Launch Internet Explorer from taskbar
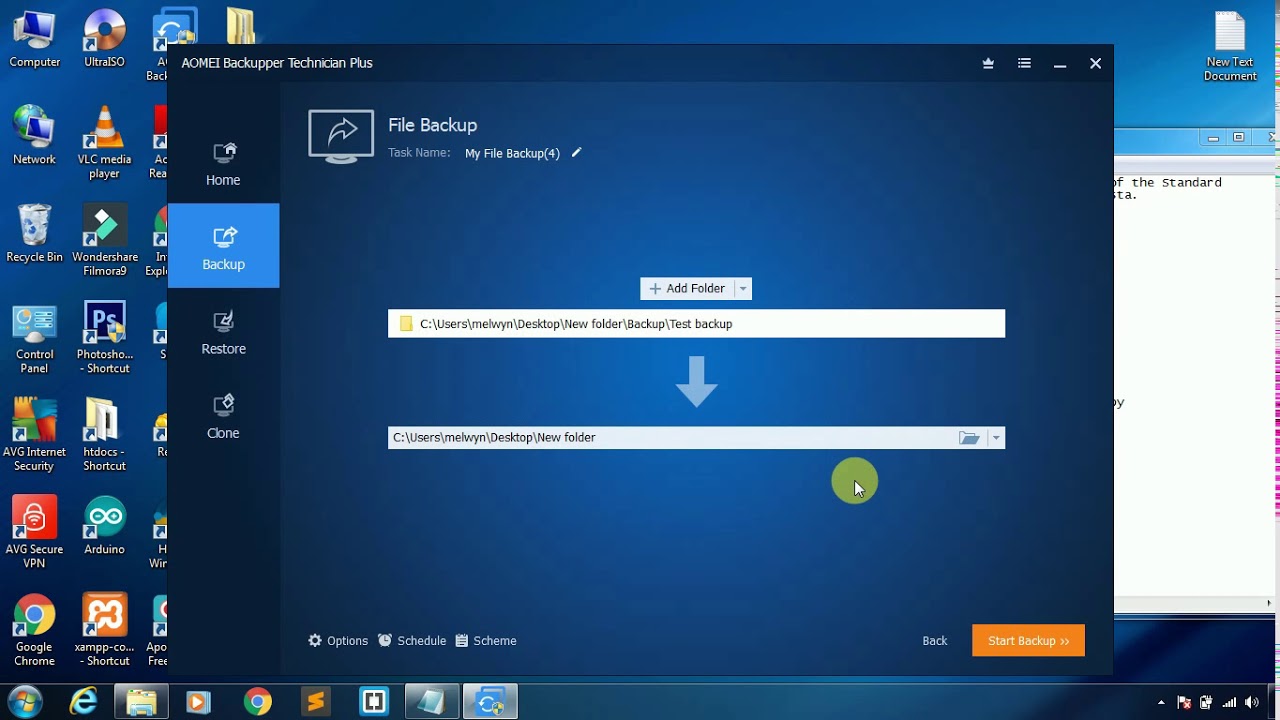 click(84, 702)
